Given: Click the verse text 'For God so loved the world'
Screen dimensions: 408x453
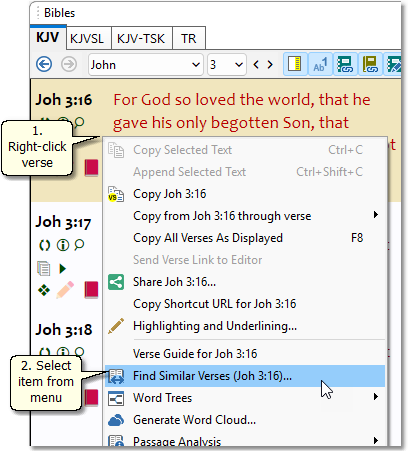Looking at the screenshot, I should point(214,100).
